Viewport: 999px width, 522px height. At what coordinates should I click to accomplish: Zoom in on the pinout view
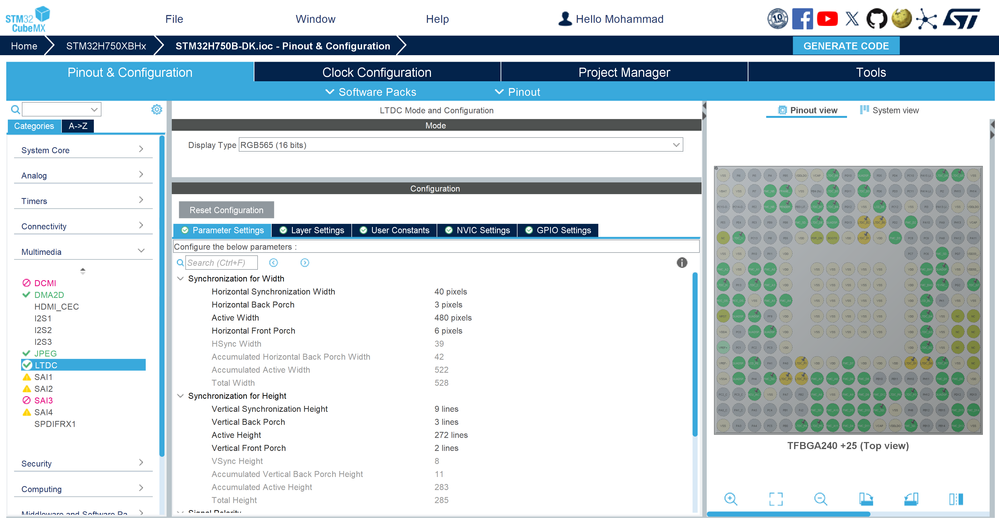click(731, 499)
